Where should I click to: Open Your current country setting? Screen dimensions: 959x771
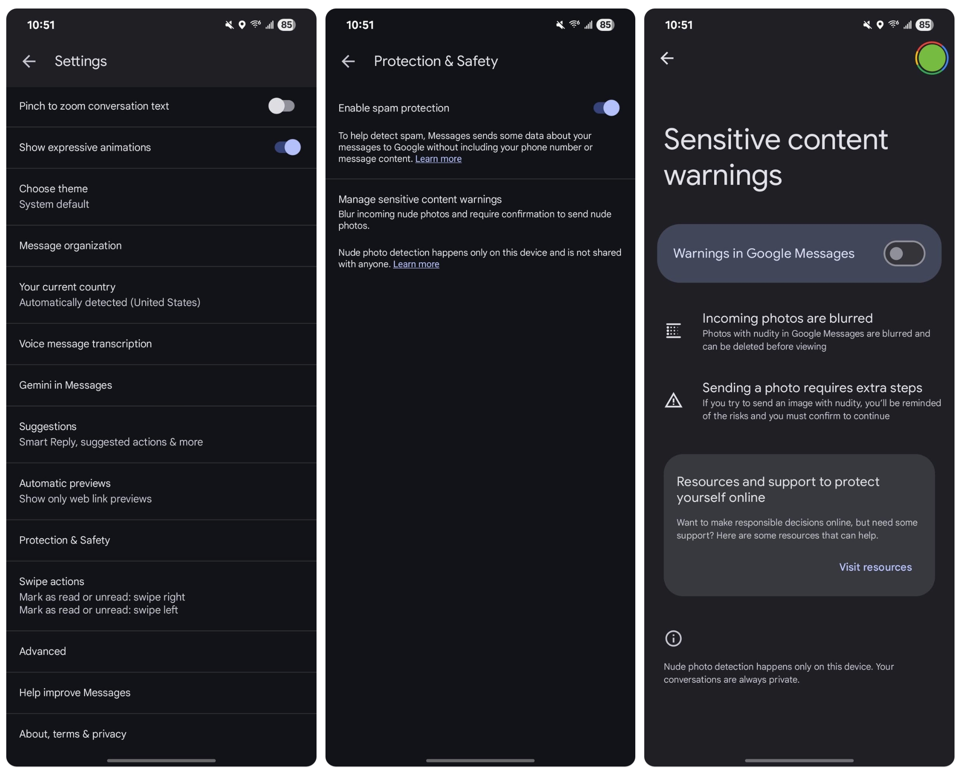161,295
